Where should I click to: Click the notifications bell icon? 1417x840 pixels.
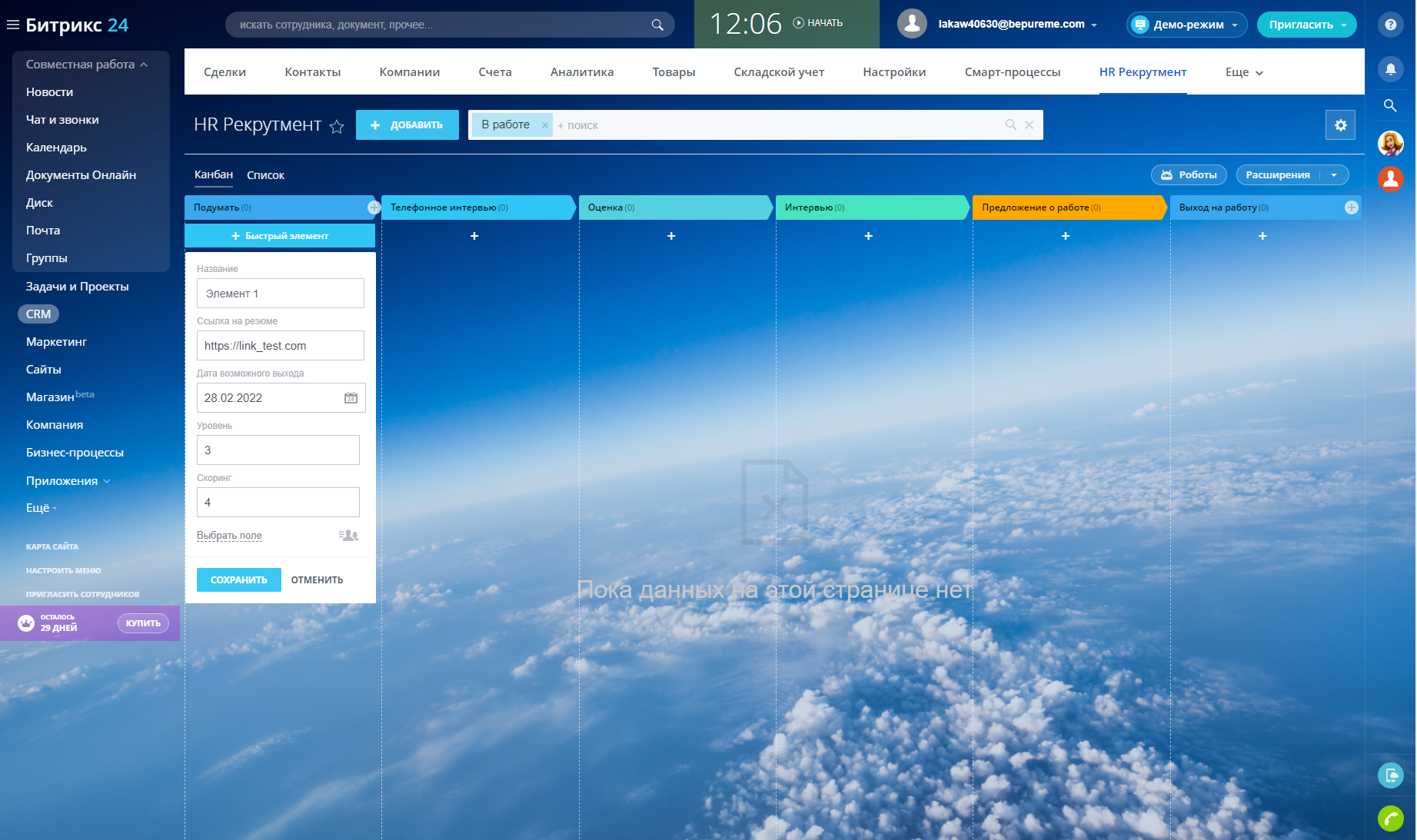tap(1390, 69)
